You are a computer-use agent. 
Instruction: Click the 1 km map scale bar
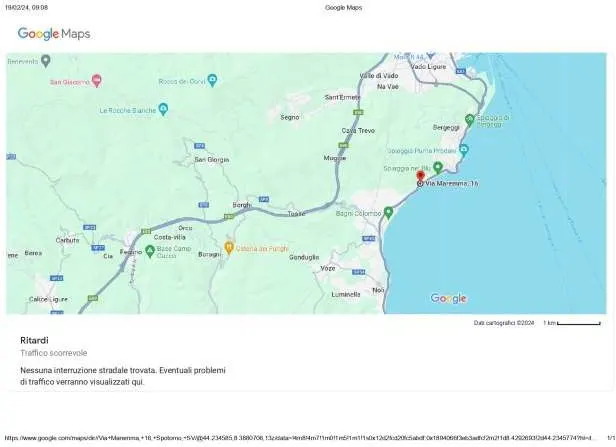(579, 323)
